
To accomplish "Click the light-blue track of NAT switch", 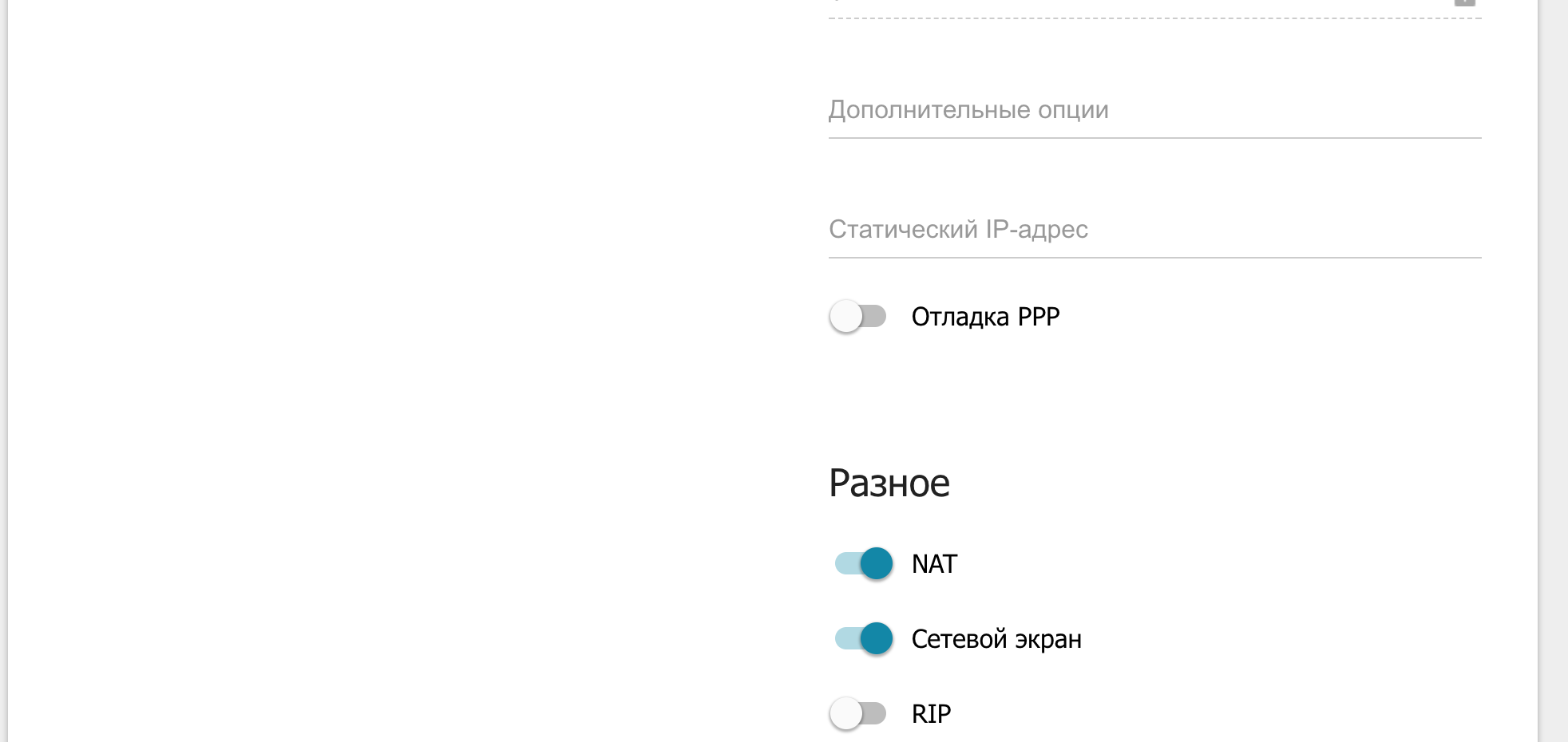I will click(x=845, y=564).
